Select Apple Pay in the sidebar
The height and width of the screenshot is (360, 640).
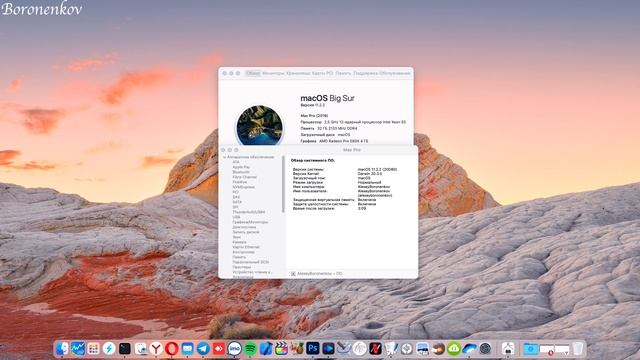[x=241, y=167]
